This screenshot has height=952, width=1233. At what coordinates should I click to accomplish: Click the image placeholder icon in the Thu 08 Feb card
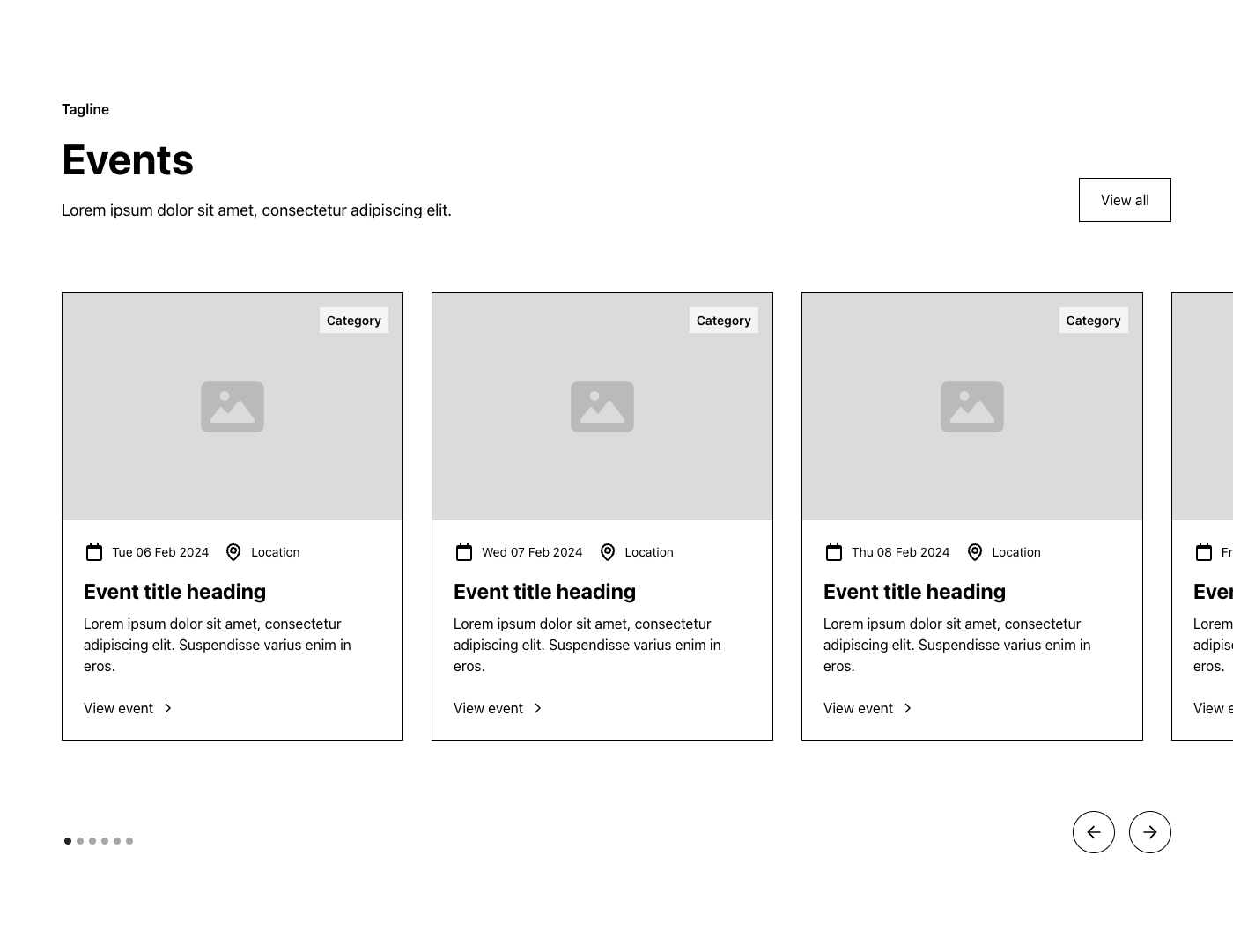pos(972,407)
